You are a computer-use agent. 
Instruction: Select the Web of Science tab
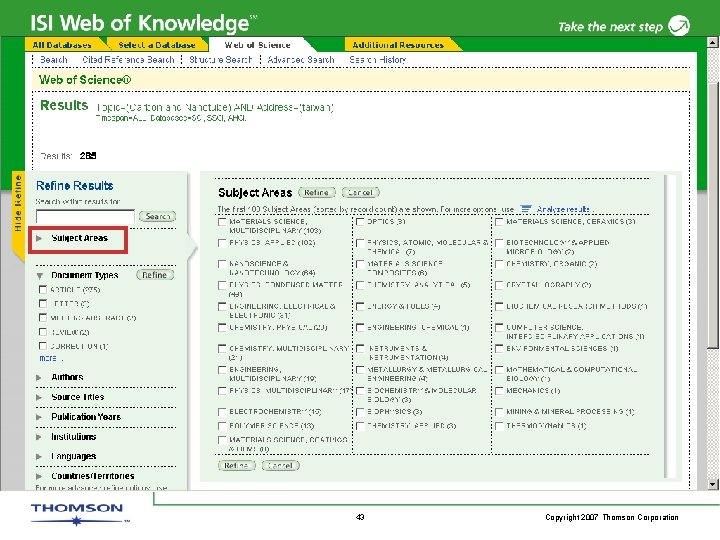click(257, 45)
